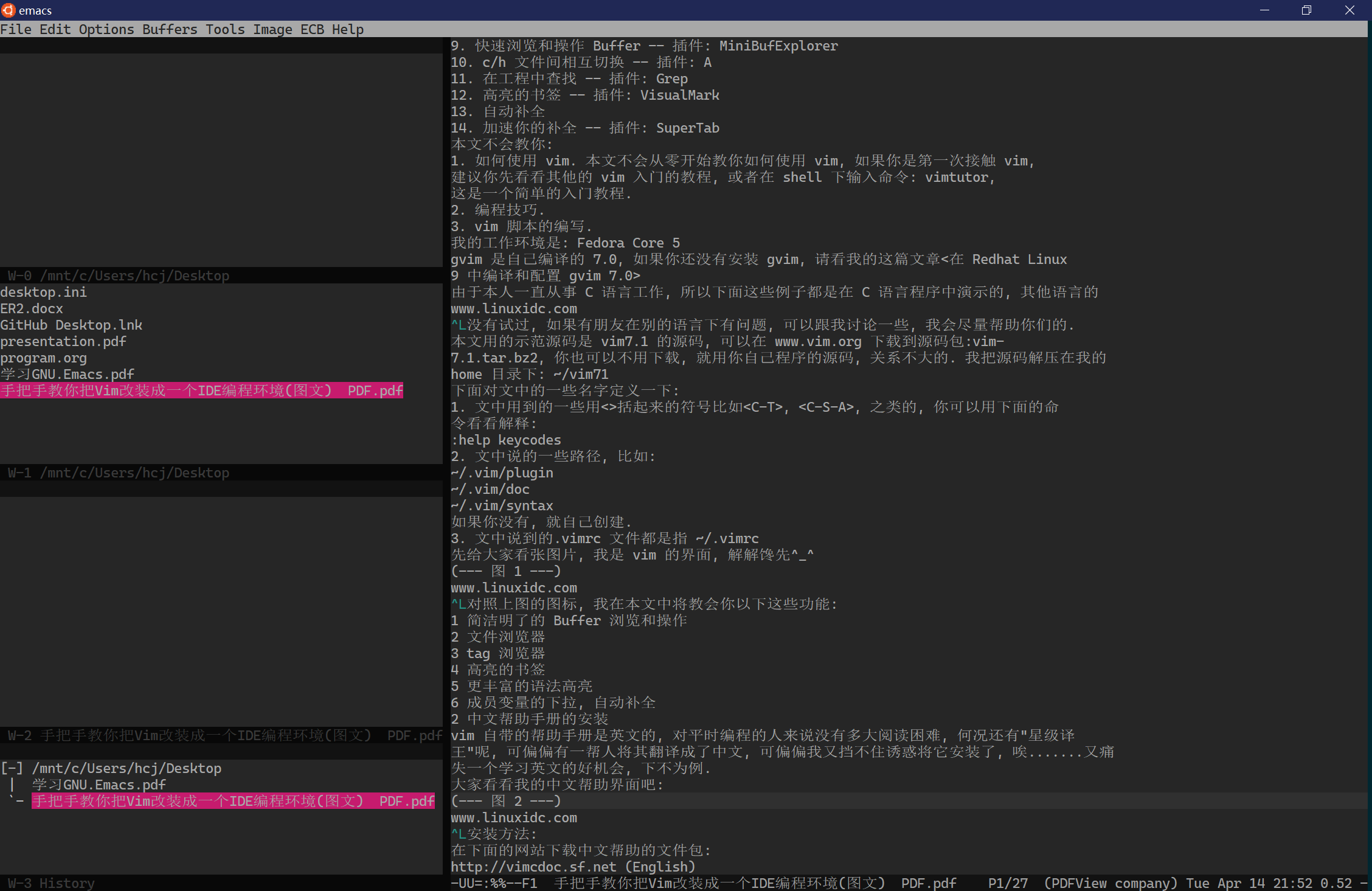This screenshot has width=1372, height=891.
Task: Click the W-0 window mode line
Action: 221,276
